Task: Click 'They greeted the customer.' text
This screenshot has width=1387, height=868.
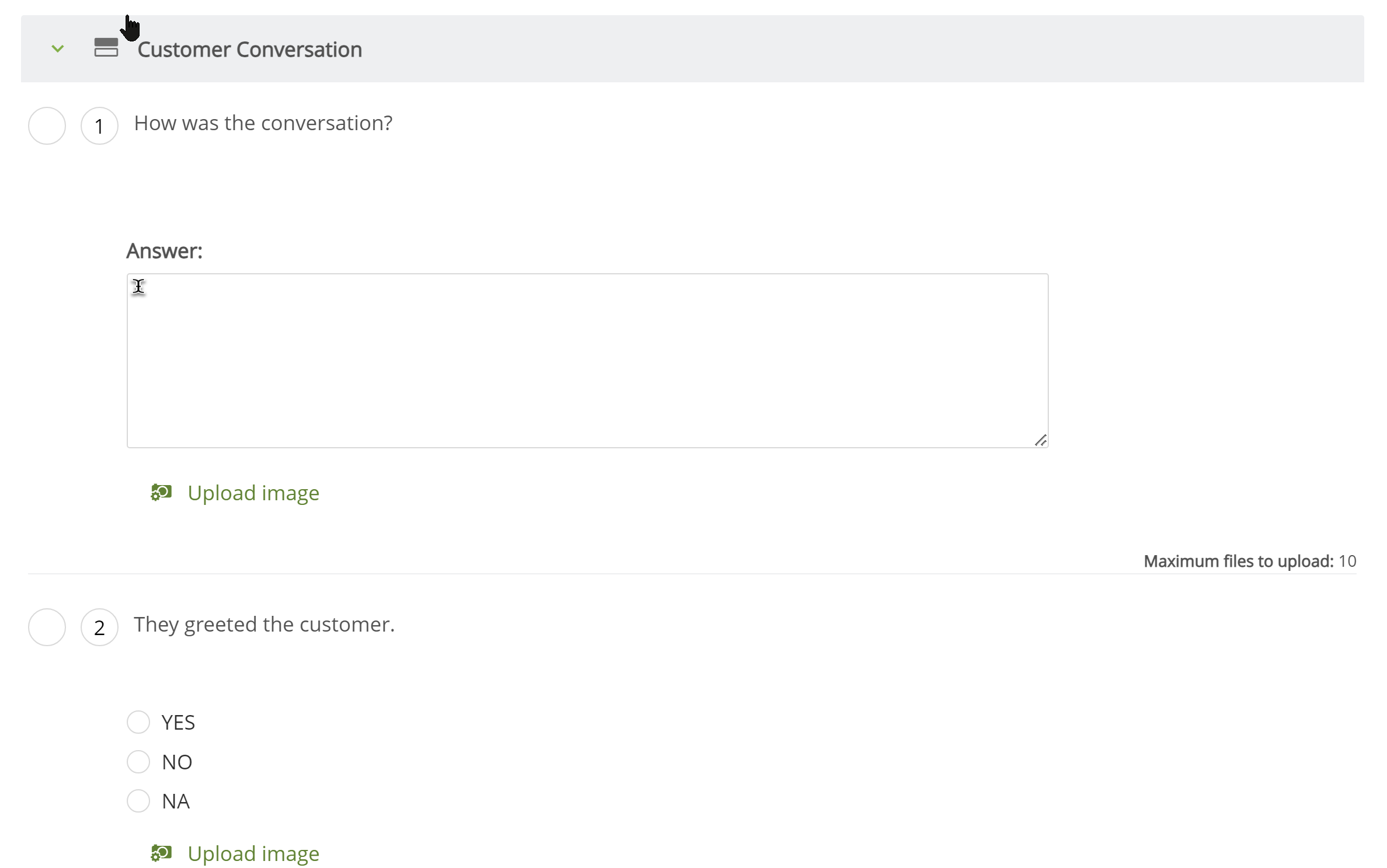Action: [265, 625]
